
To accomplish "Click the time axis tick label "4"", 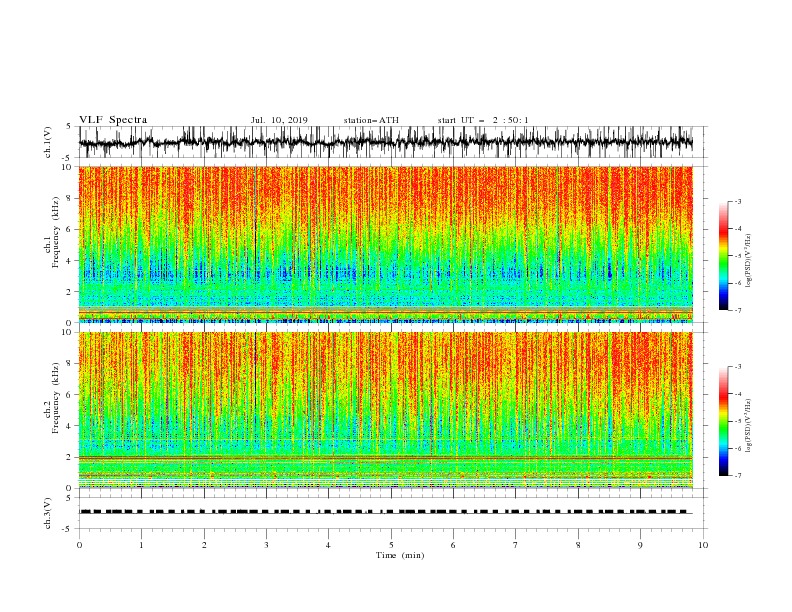I will [x=328, y=545].
